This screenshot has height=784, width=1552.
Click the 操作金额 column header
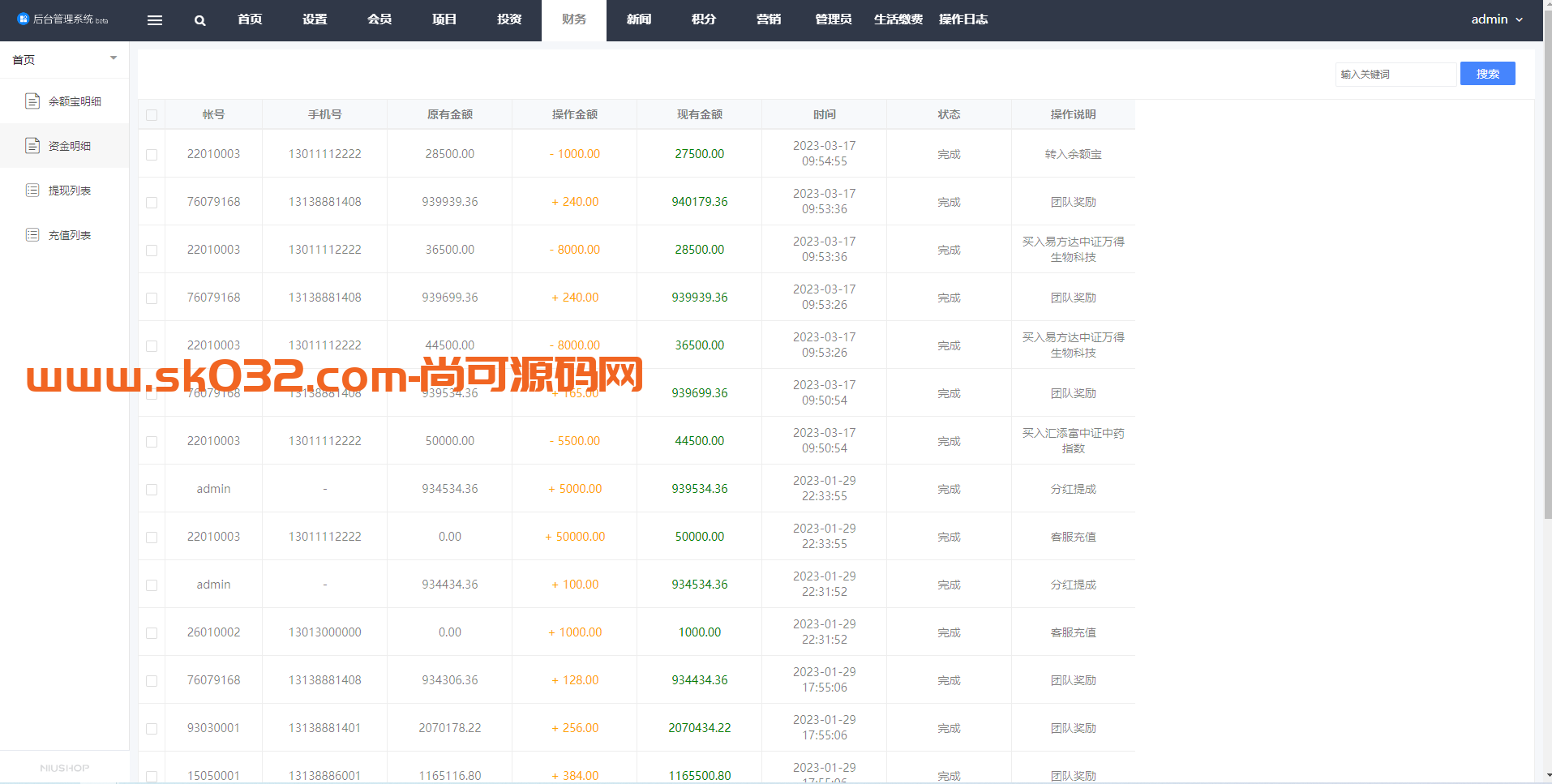[x=575, y=114]
